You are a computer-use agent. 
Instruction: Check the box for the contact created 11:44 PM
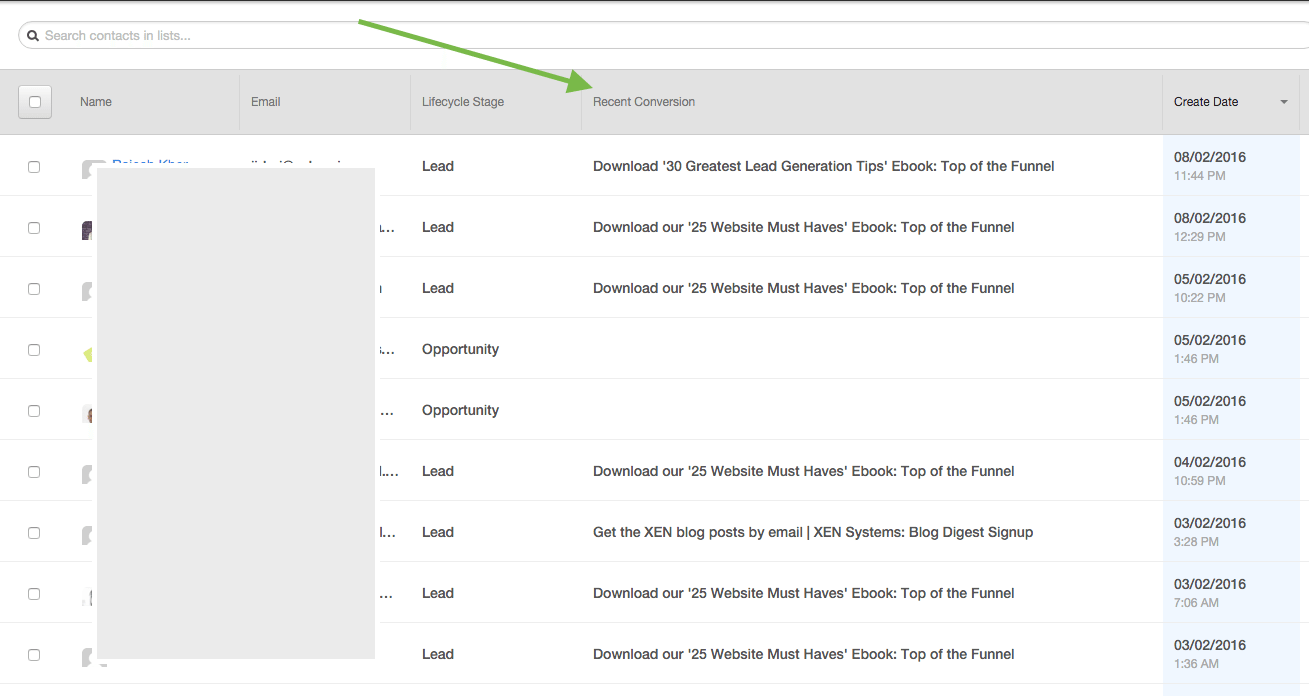34,167
